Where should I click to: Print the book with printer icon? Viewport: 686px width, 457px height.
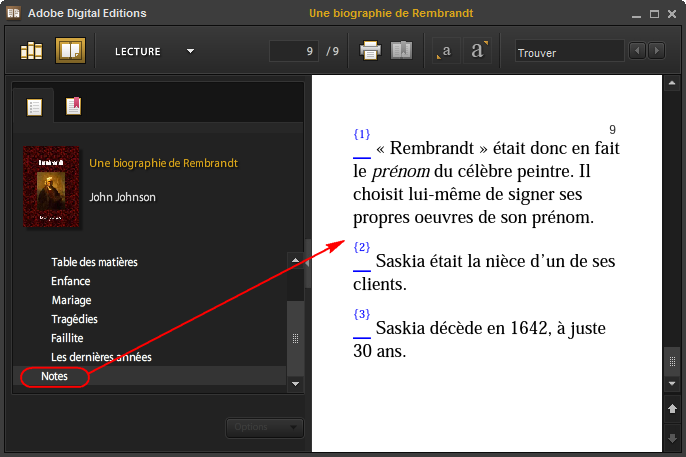click(370, 51)
